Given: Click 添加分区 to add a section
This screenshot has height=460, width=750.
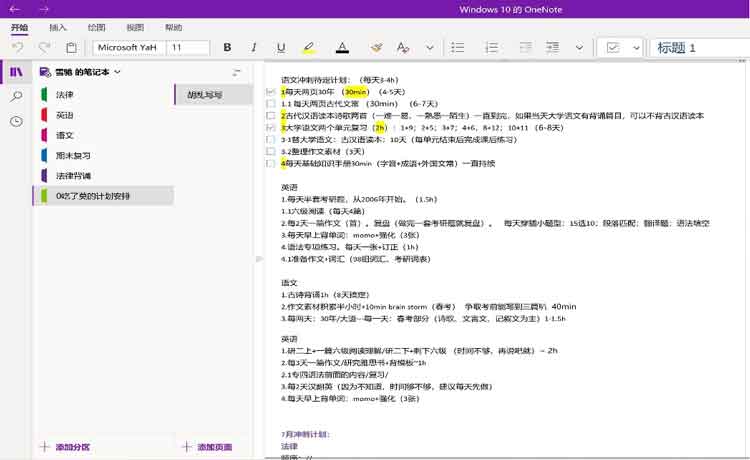Looking at the screenshot, I should 65,447.
